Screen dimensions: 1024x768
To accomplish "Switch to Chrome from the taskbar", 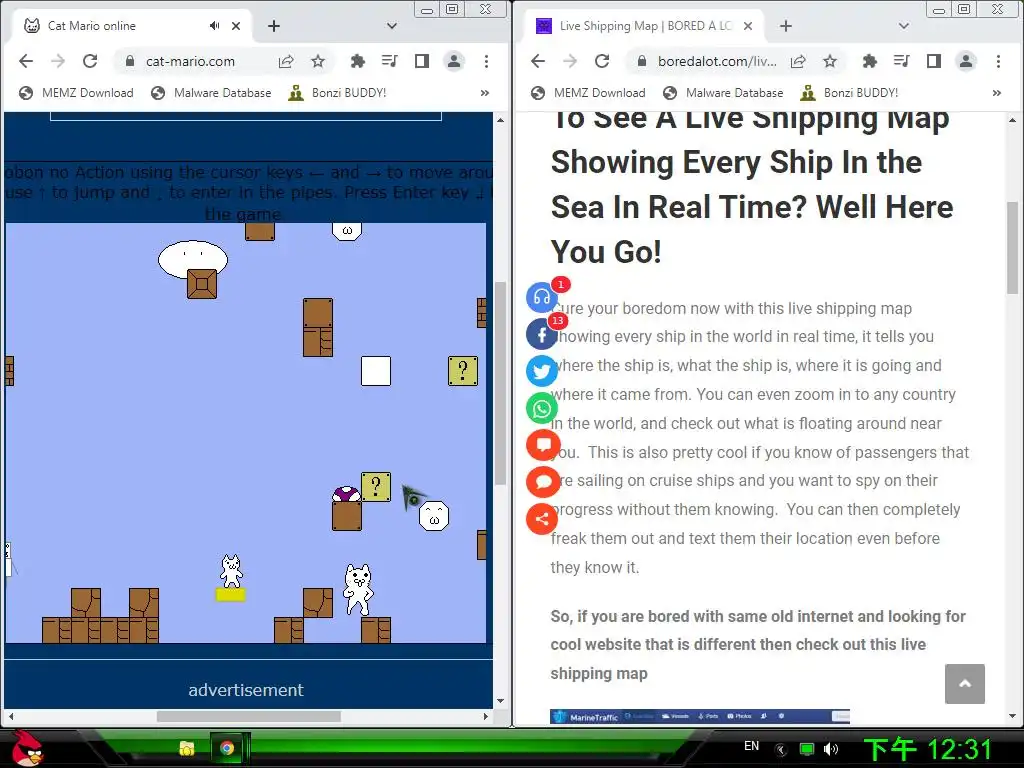I will [227, 748].
